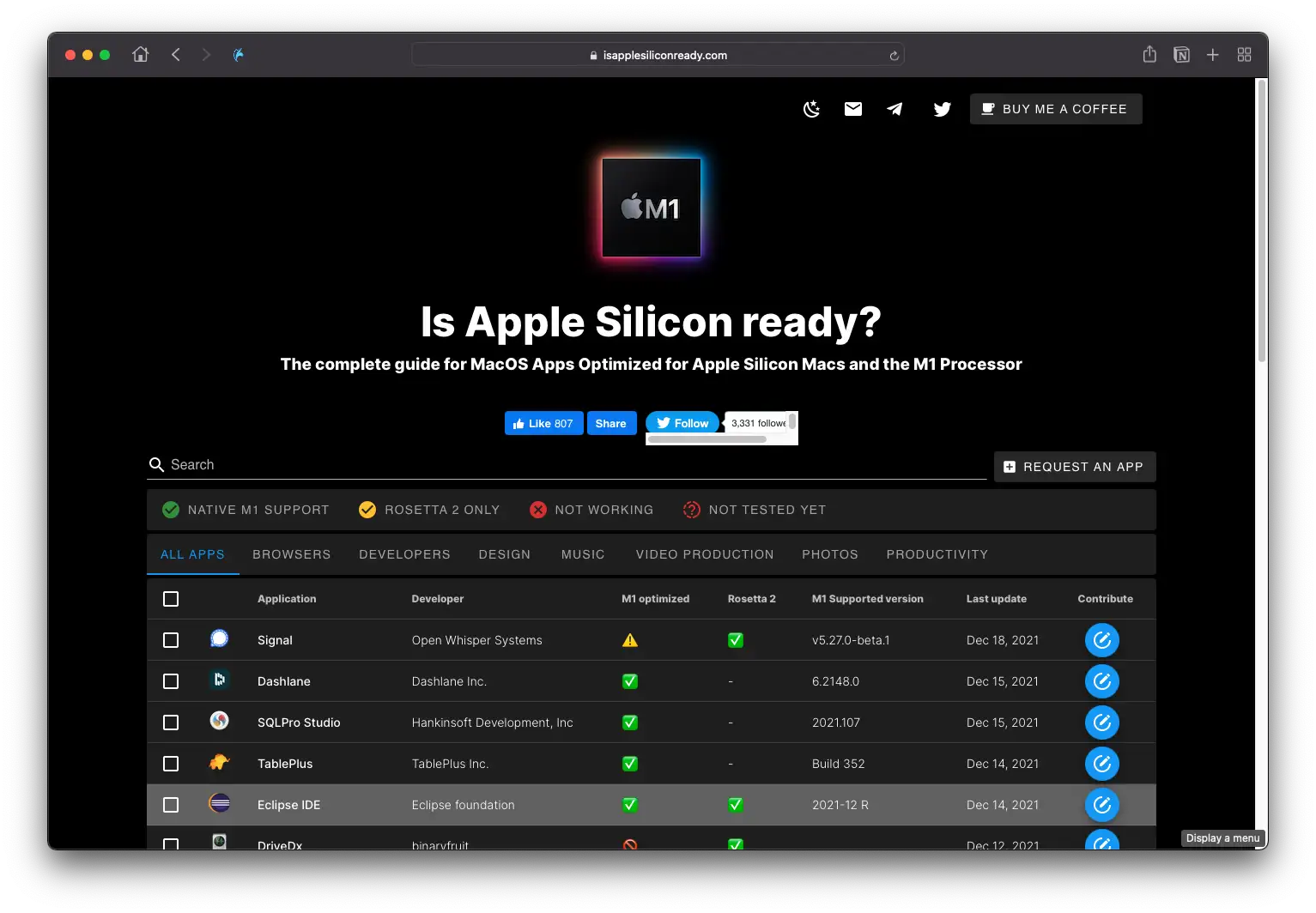Toggle dark mode moon icon

pyautogui.click(x=811, y=109)
